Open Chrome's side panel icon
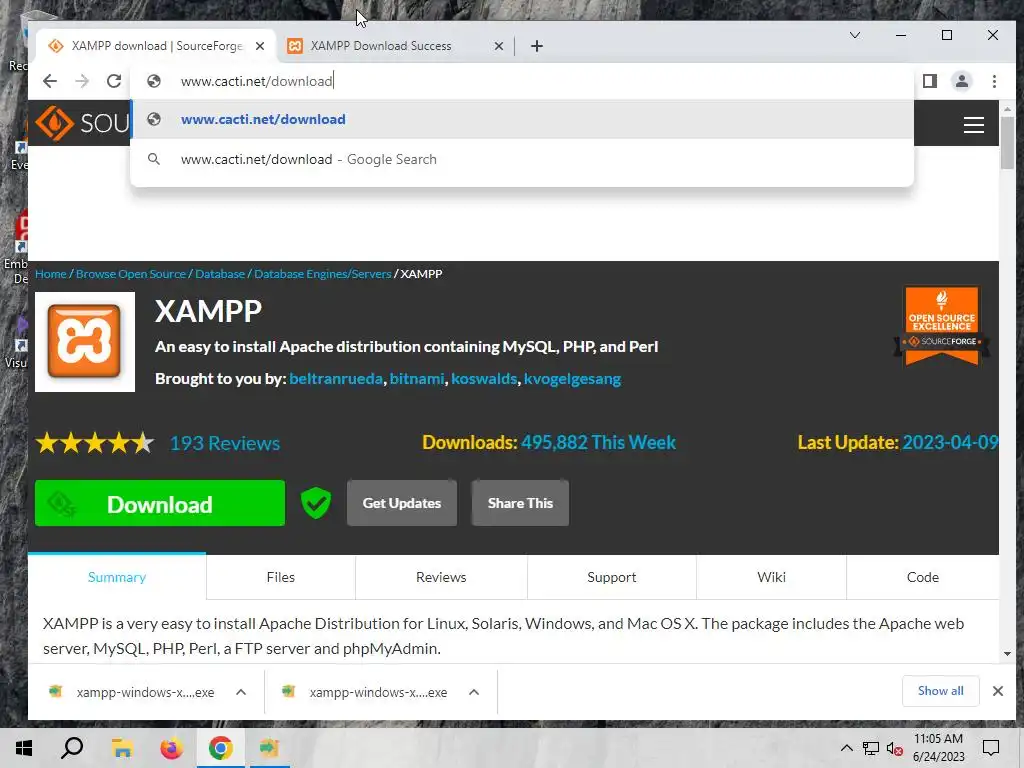Image resolution: width=1024 pixels, height=768 pixels. (930, 81)
